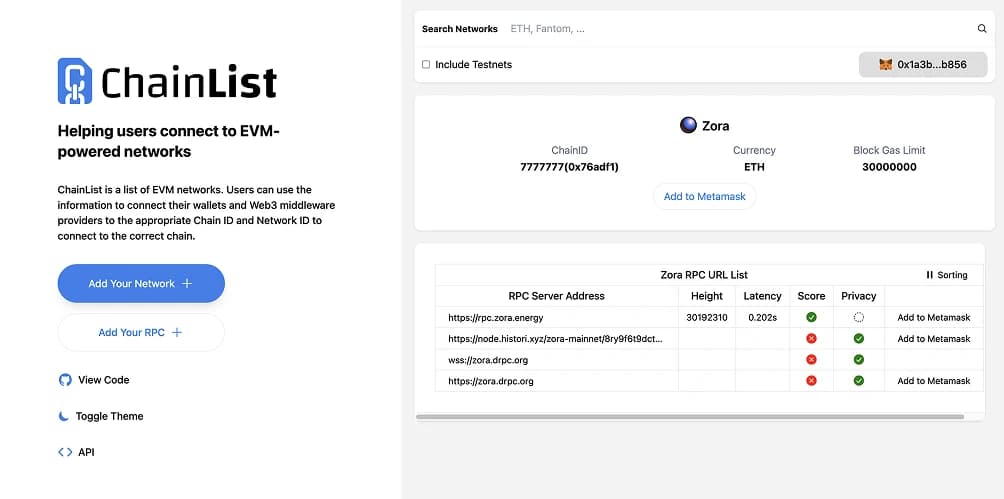Click Add to Metamask under Zora card
The image size is (1004, 499).
point(704,197)
